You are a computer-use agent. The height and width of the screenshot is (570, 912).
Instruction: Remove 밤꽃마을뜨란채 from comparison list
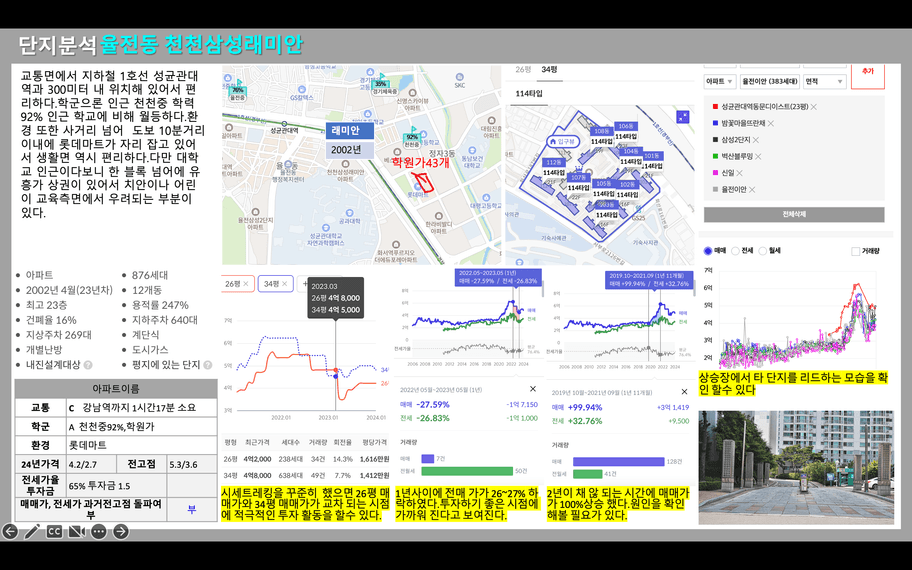pyautogui.click(x=771, y=123)
